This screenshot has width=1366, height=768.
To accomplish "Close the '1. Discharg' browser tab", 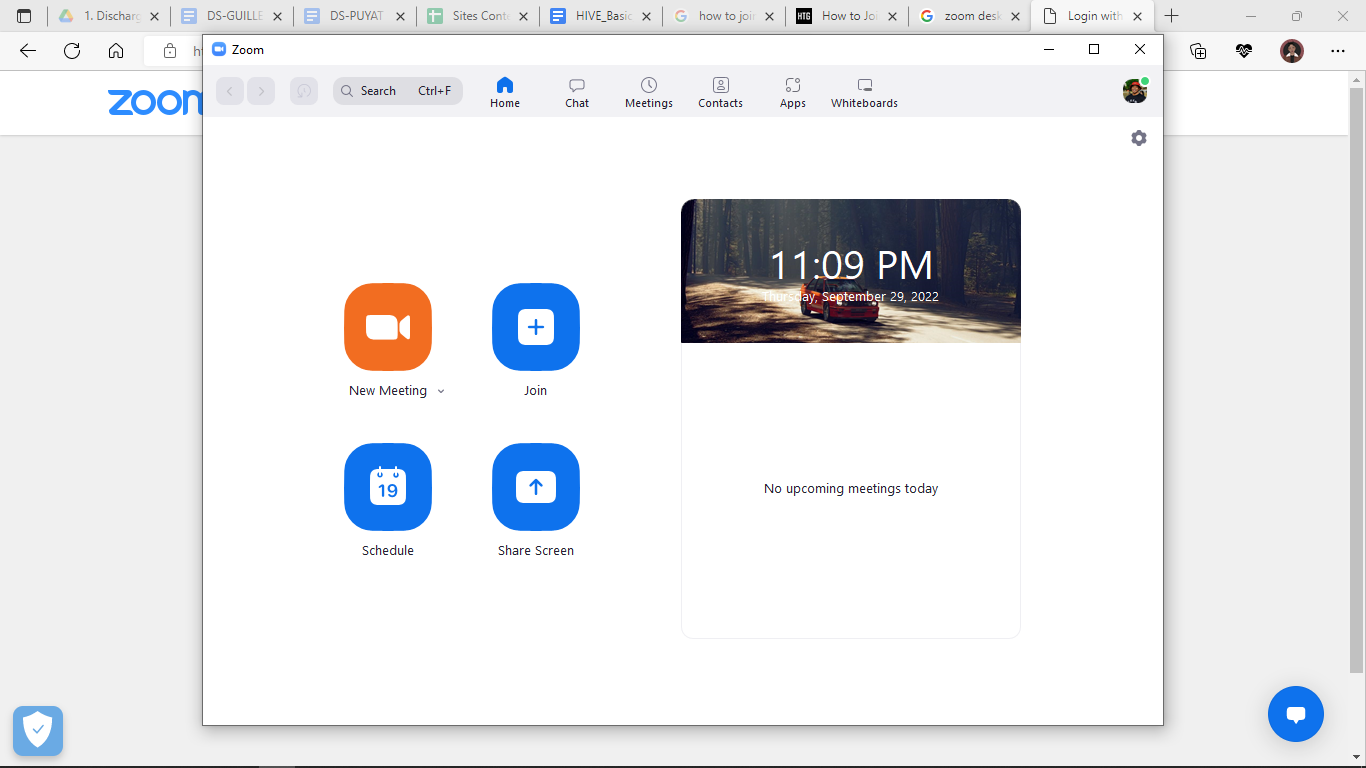I will pos(154,16).
